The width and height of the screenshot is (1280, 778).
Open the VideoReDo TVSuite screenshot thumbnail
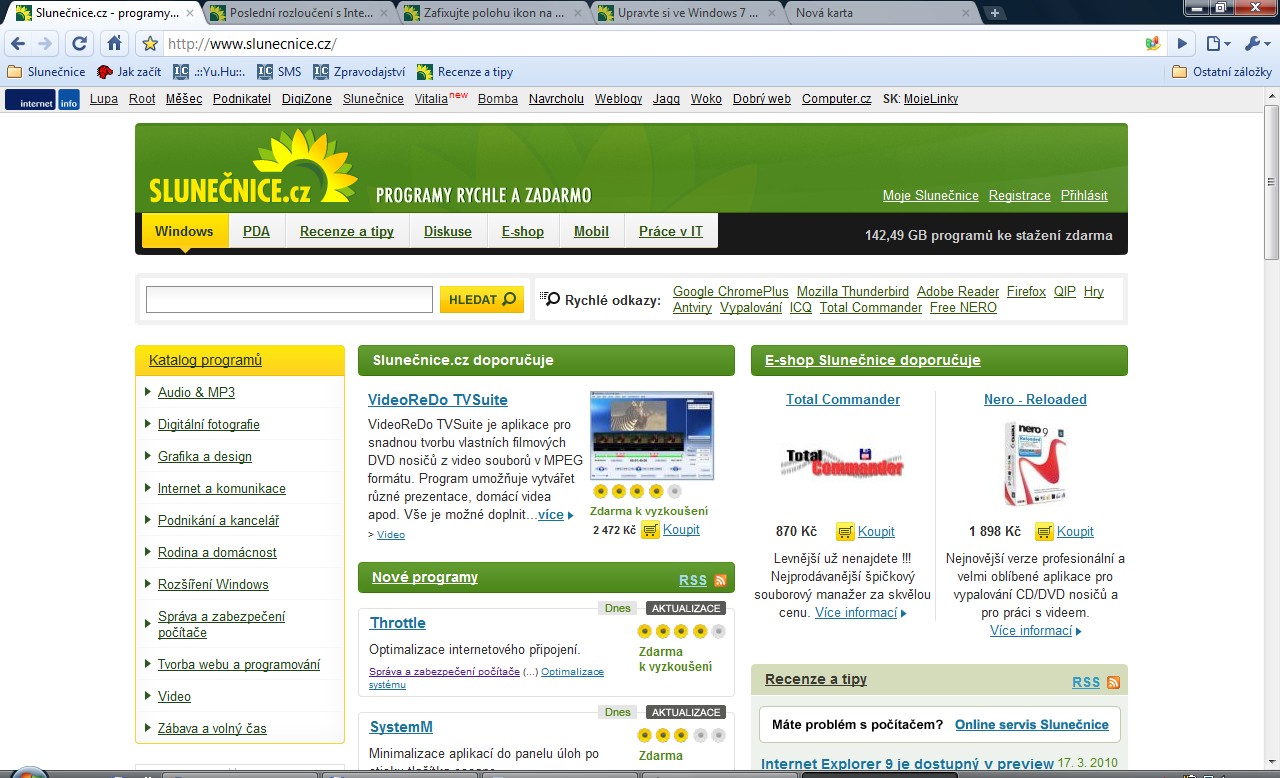(652, 436)
